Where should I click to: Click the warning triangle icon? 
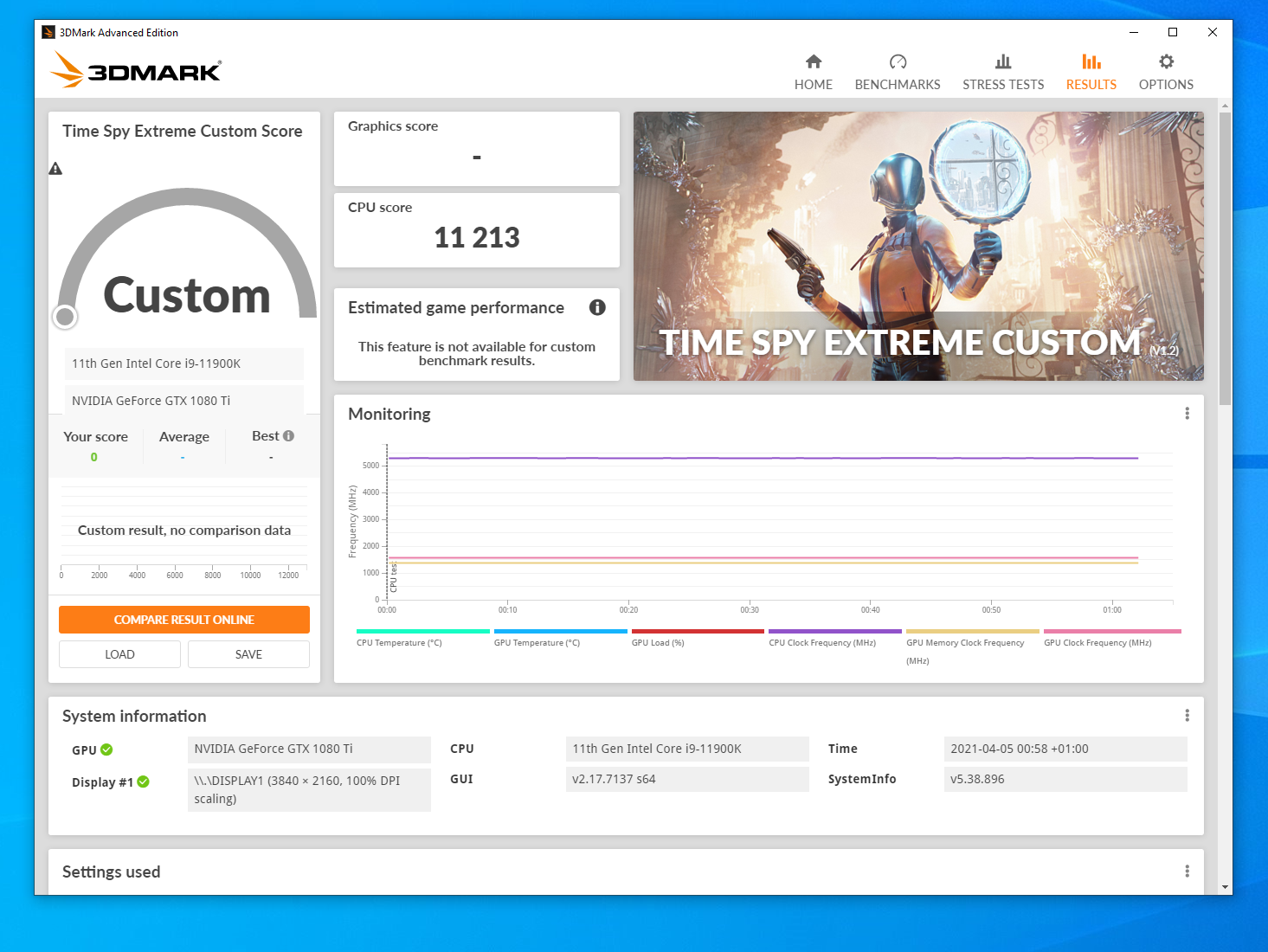point(55,168)
